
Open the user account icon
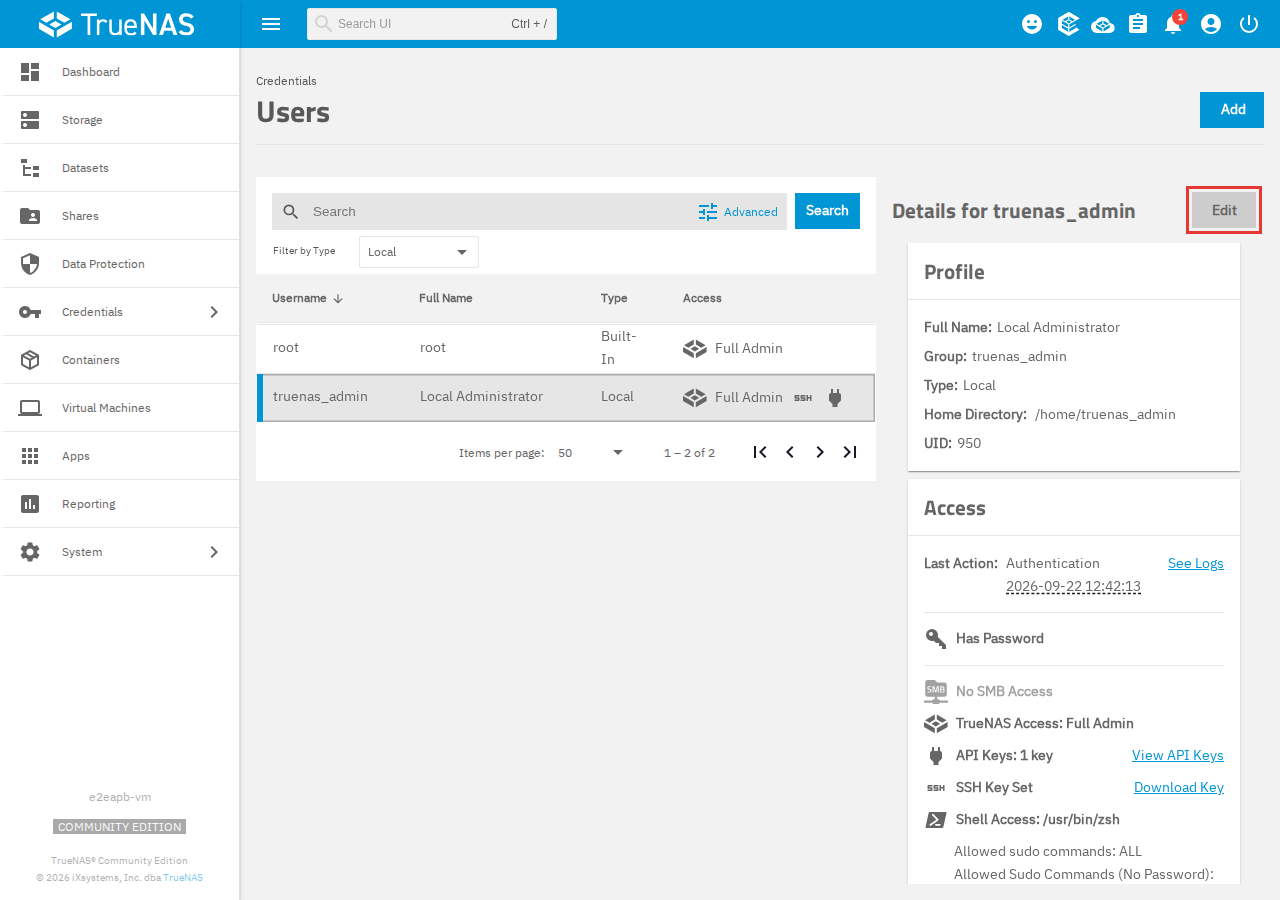(x=1211, y=24)
